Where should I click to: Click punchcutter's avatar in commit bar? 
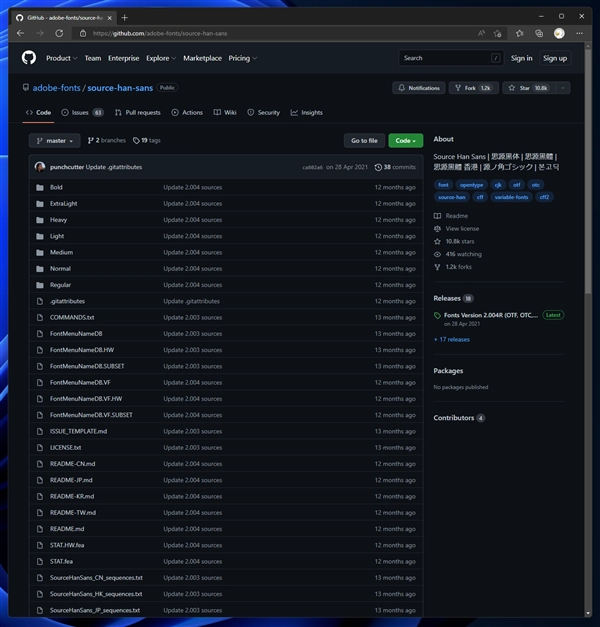pyautogui.click(x=40, y=167)
